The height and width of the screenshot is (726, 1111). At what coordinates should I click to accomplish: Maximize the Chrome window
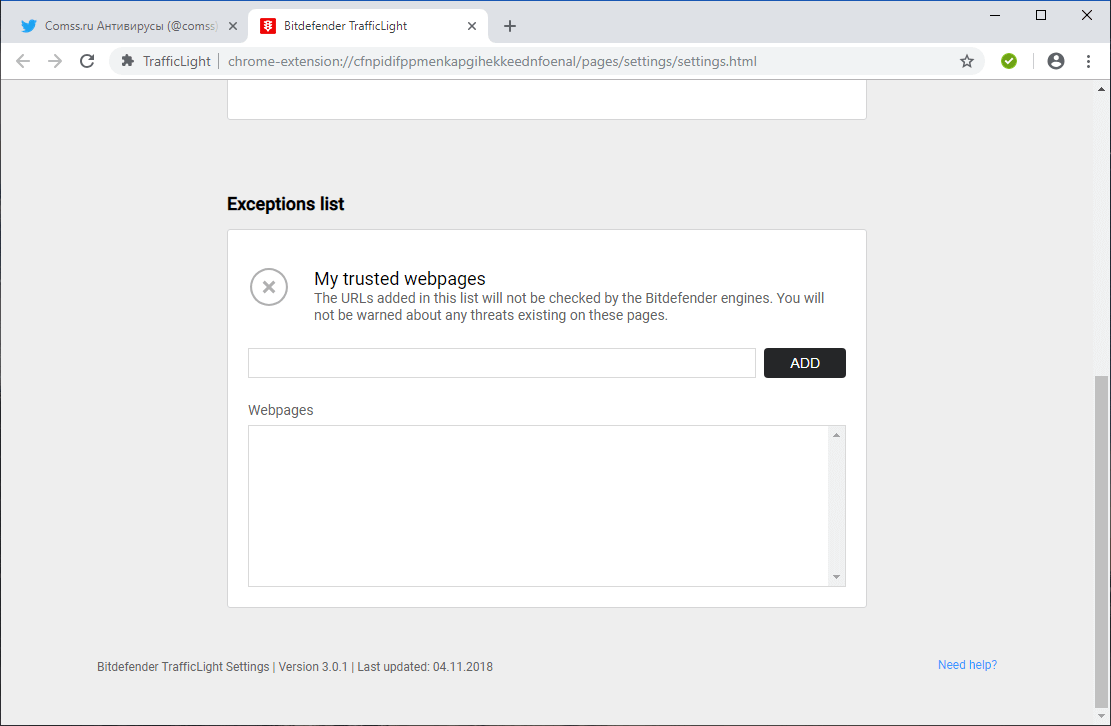point(1041,15)
